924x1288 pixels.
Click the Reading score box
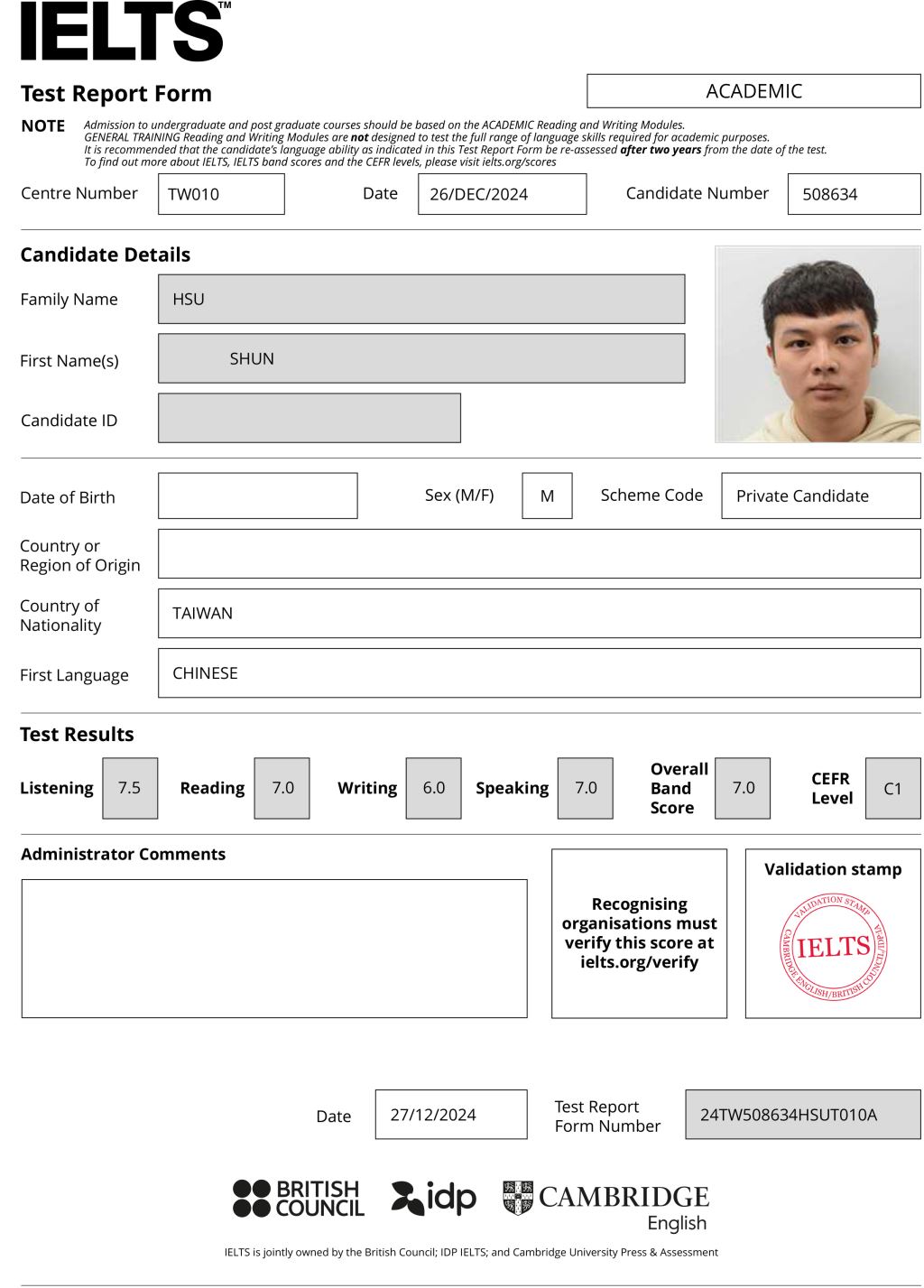click(282, 788)
